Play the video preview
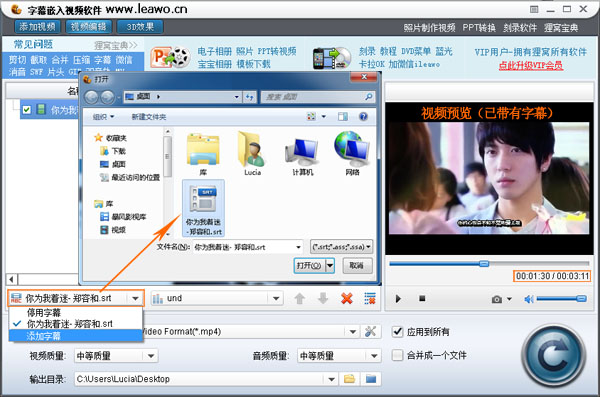The height and width of the screenshot is (397, 600). click(x=398, y=299)
